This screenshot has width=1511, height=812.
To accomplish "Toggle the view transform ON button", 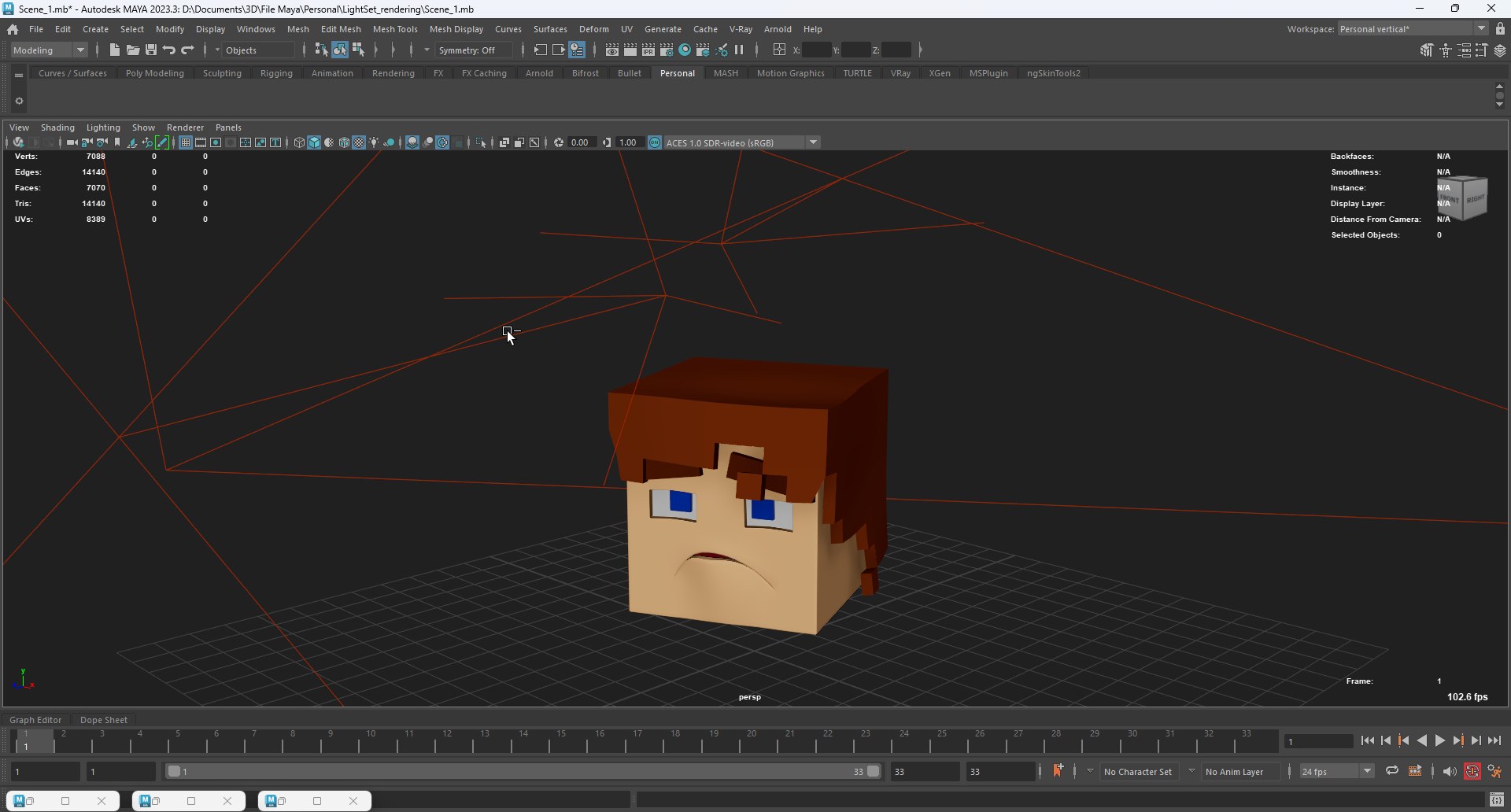I will (654, 142).
